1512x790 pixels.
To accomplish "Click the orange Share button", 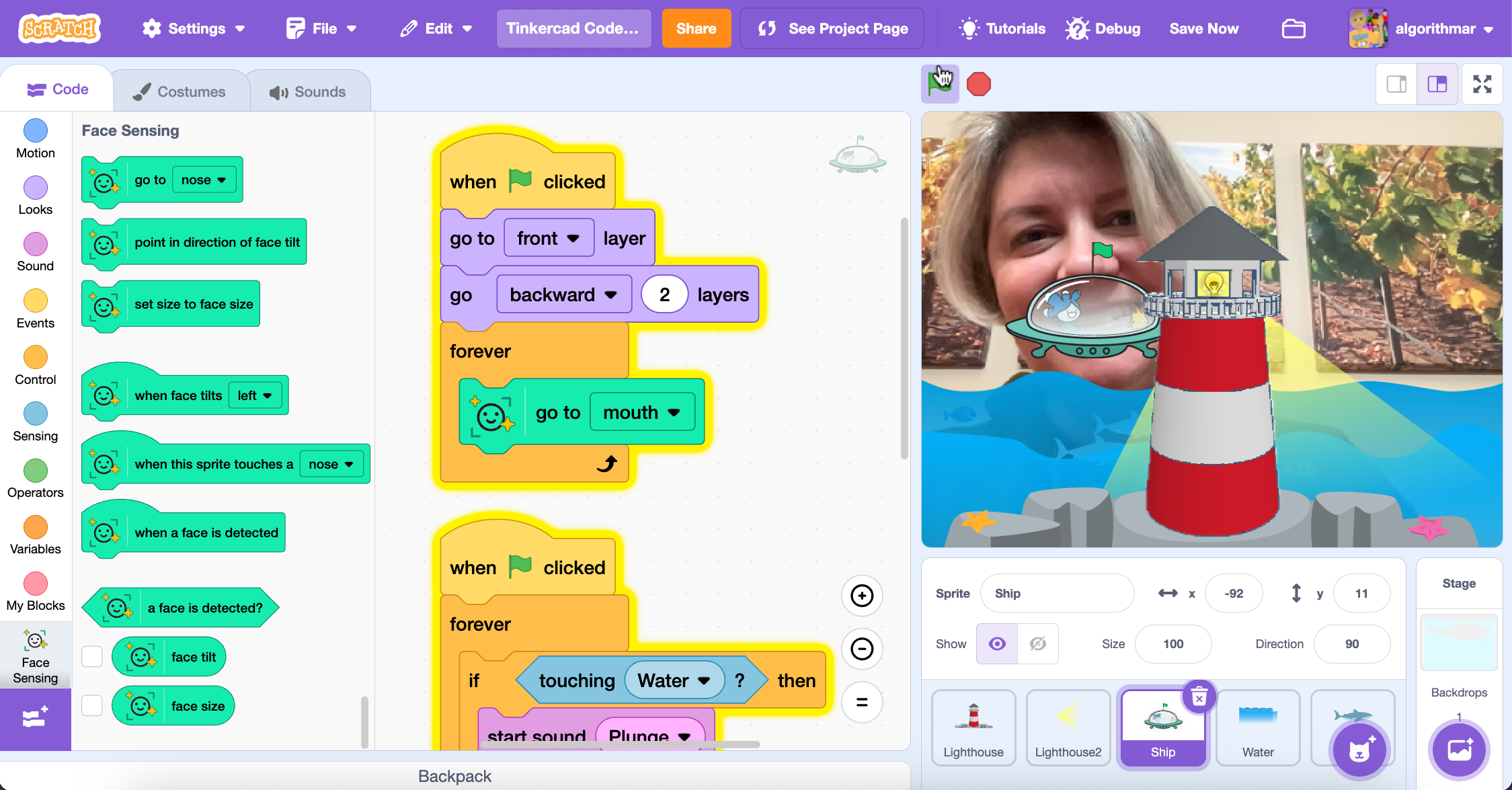I will point(696,29).
